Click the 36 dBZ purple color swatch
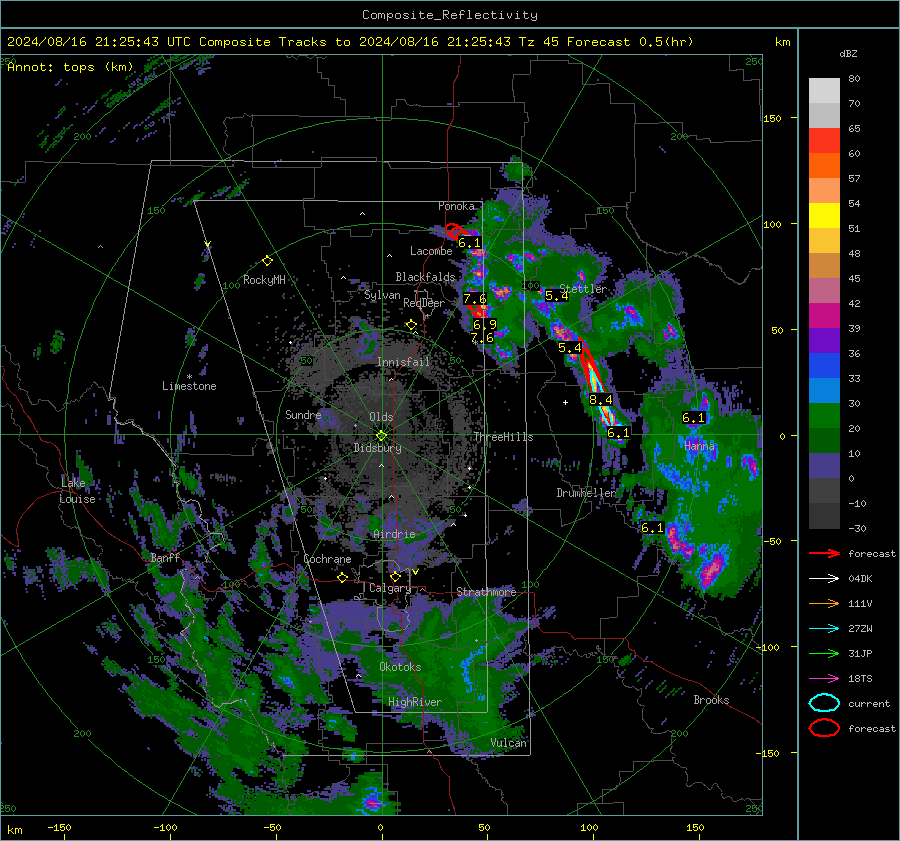 click(824, 341)
